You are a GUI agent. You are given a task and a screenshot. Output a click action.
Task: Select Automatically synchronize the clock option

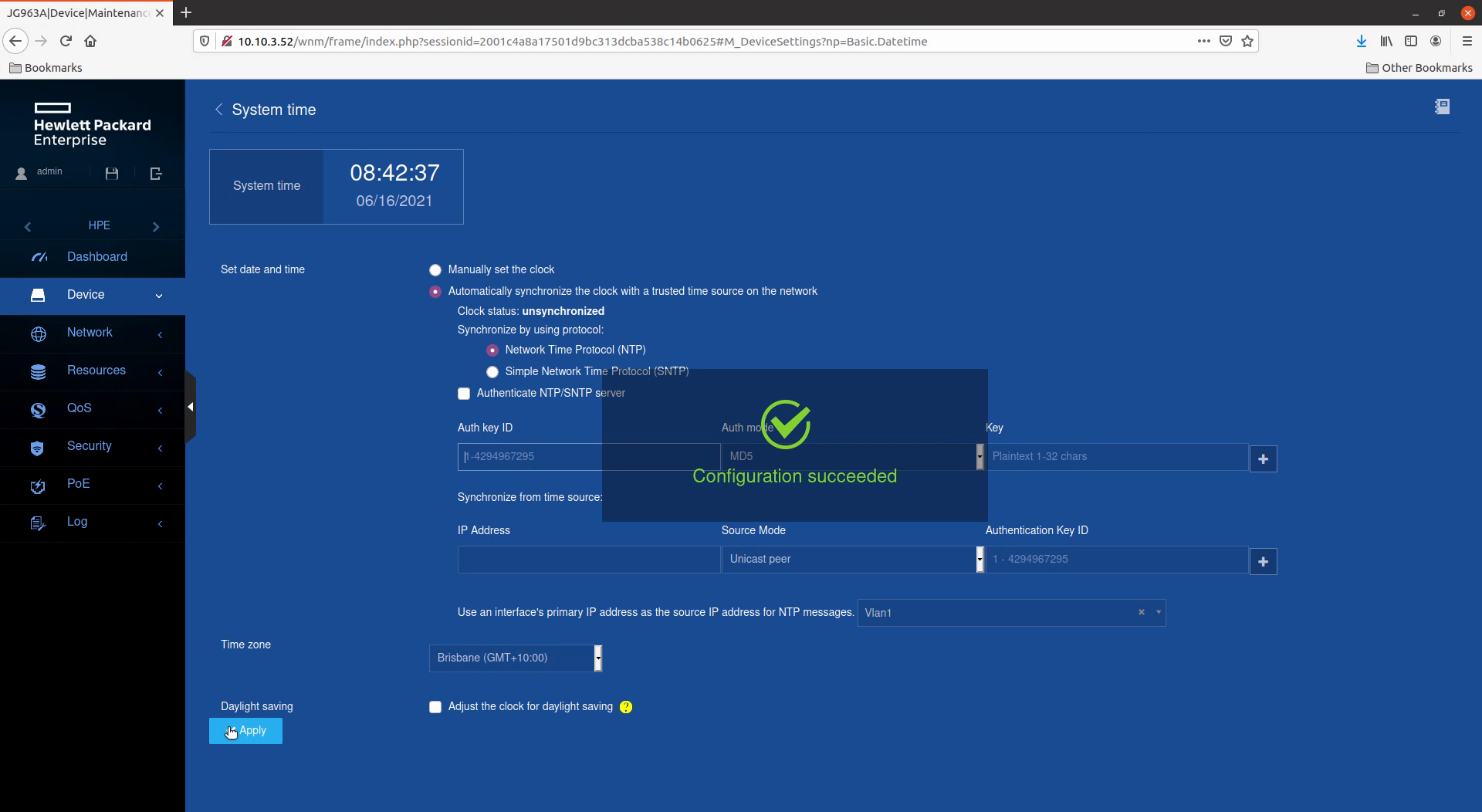435,292
